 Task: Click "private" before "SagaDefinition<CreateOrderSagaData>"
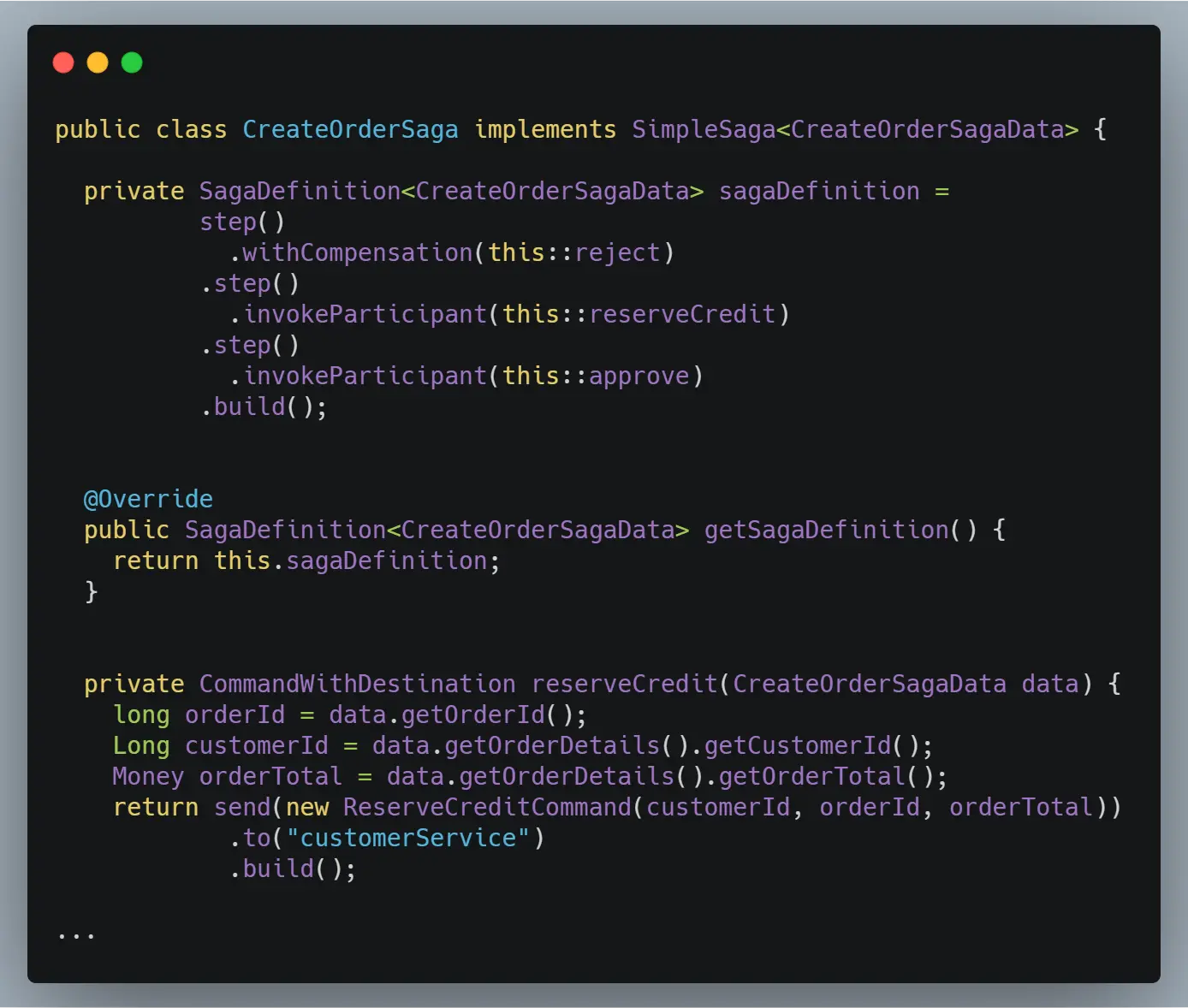coord(134,191)
